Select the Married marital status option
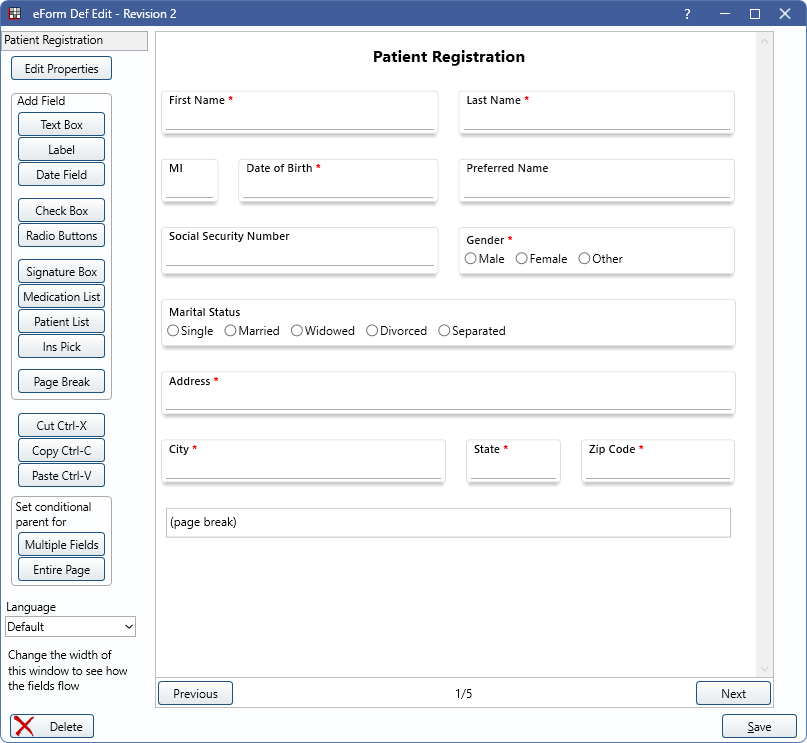Viewport: 807px width, 743px height. click(x=231, y=331)
